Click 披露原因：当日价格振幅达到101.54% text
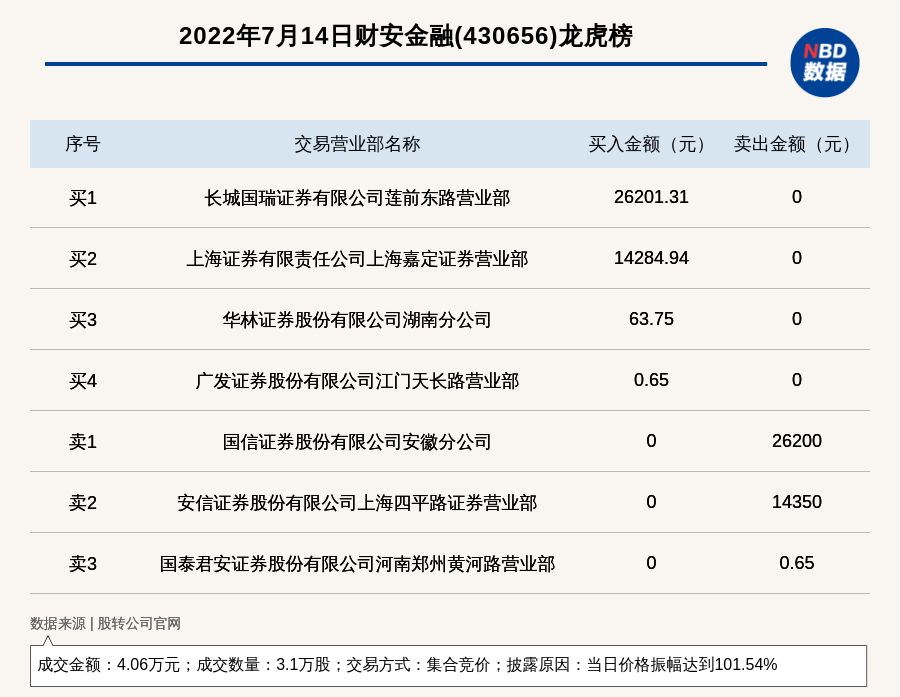Viewport: 900px width, 697px height. coord(642,665)
